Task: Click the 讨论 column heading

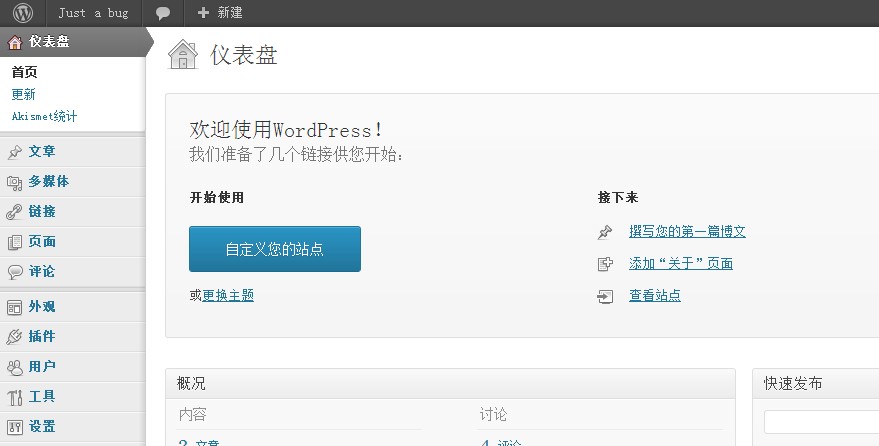Action: point(493,415)
